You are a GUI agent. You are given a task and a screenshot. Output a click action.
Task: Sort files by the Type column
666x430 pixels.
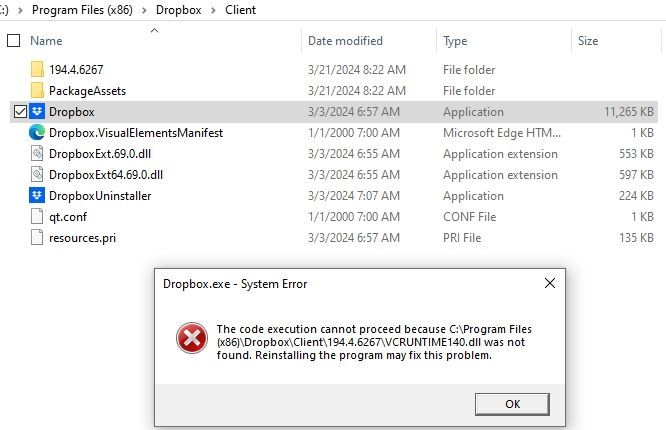[455, 41]
